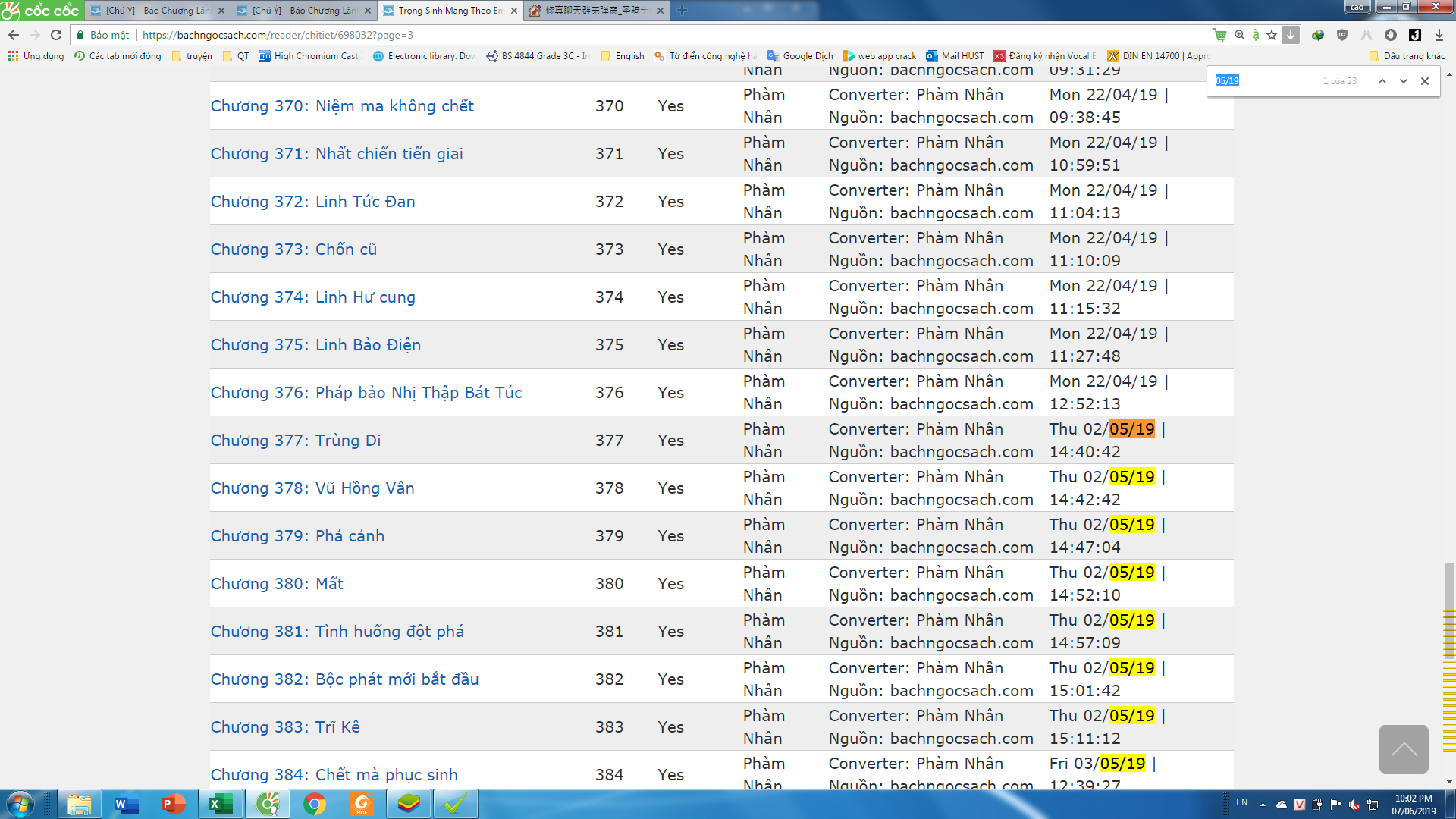Open Excel from the Windows taskbar
Image resolution: width=1456 pixels, height=819 pixels.
pos(220,804)
